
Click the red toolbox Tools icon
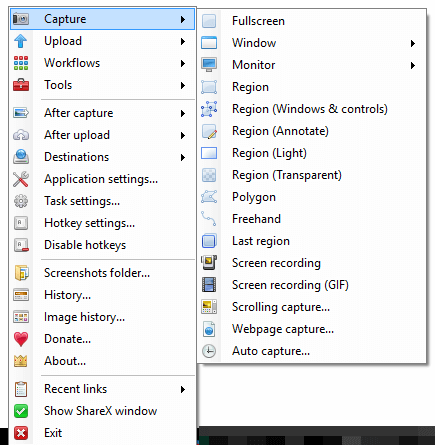21,85
